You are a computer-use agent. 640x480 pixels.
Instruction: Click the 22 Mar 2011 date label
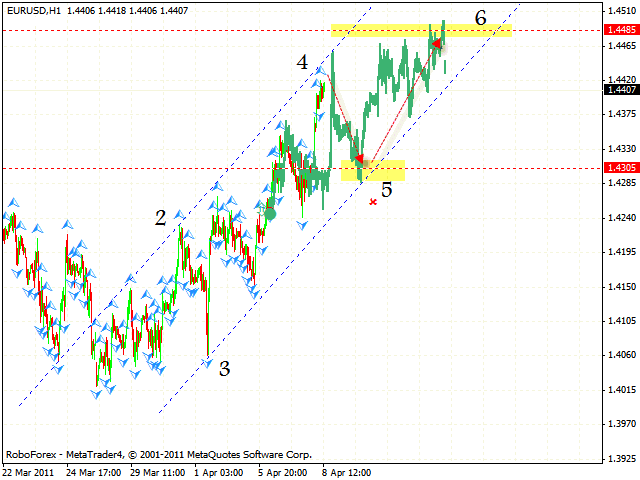point(29,473)
